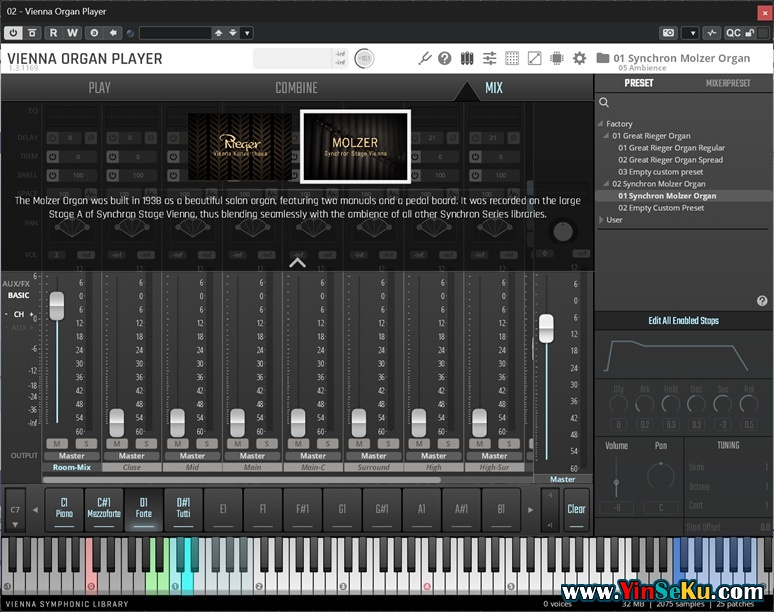This screenshot has height=612, width=774.
Task: Mute the Room-Mix channel
Action: click(57, 443)
